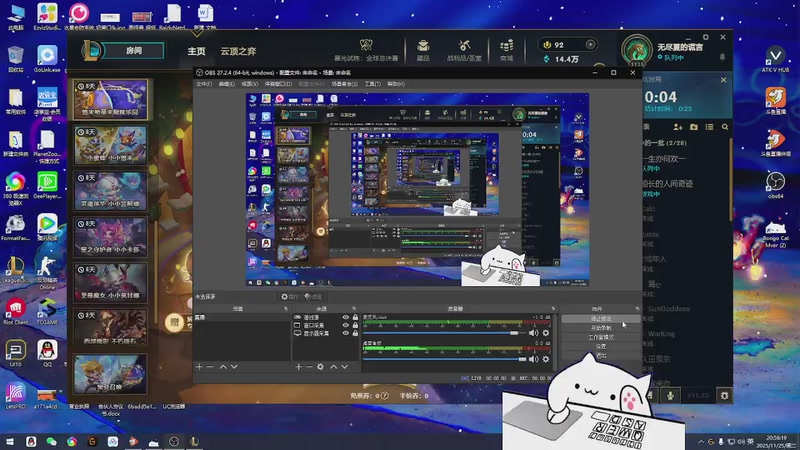Click the microphone icon in League client

[670, 395]
